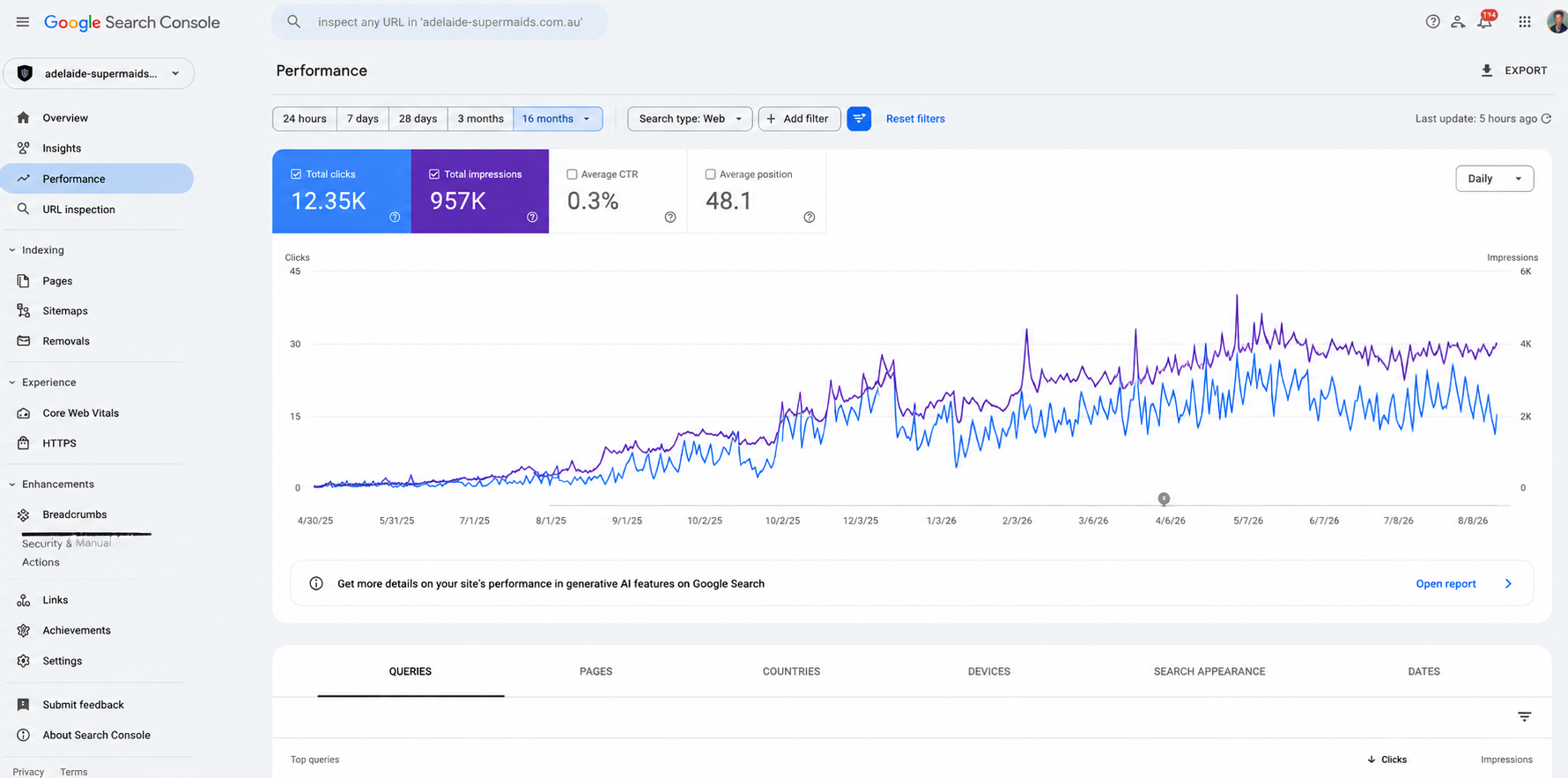
Task: Click the Average CTR help icon
Action: click(x=670, y=218)
